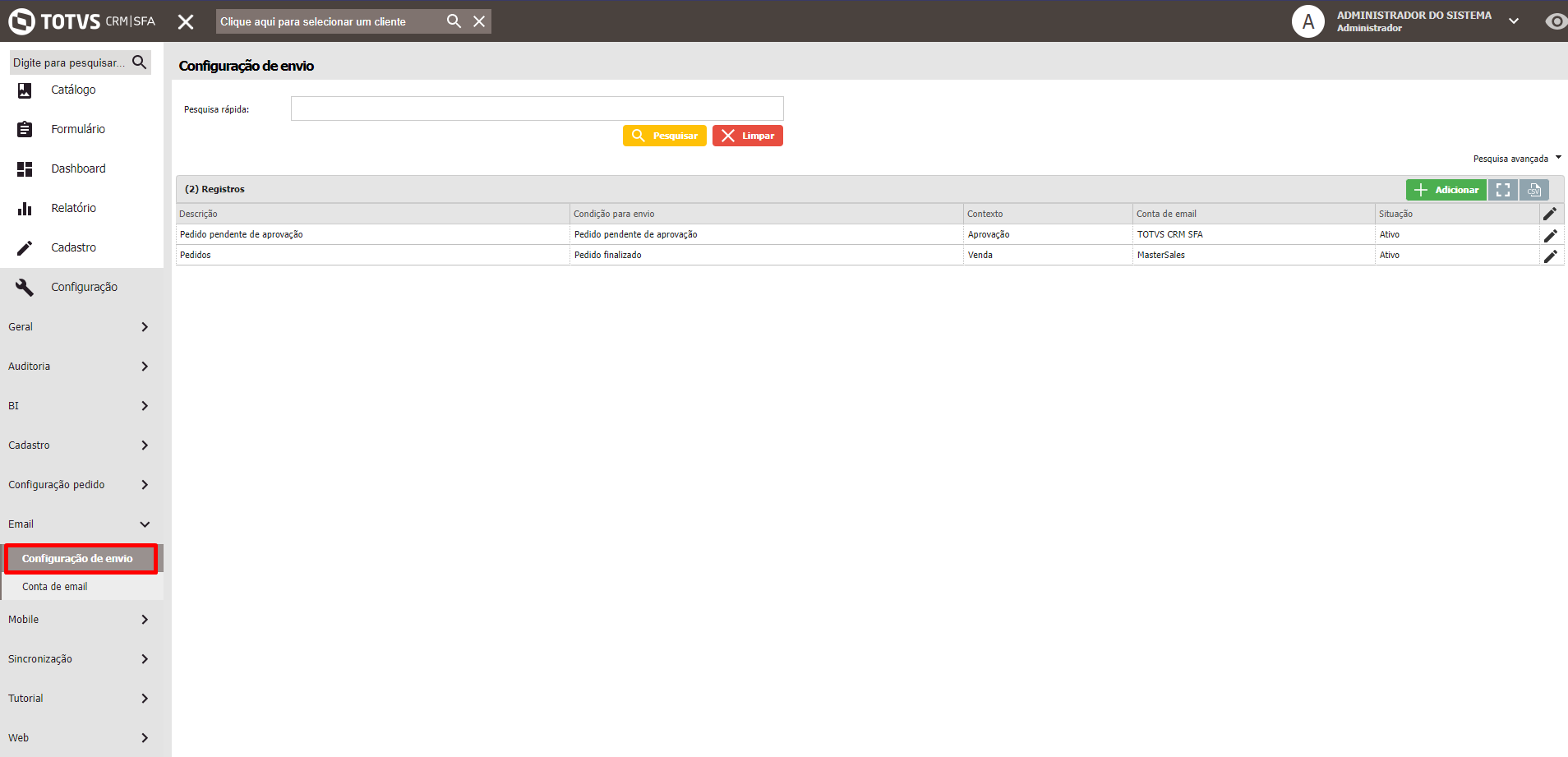Click the Limpar button
Image resolution: width=1568 pixels, height=757 pixels.
click(x=747, y=136)
